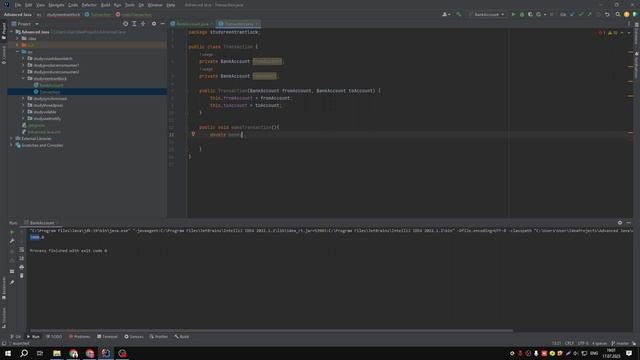Open IntelliJ IDEA taskbar icon
This screenshot has width=640, height=360.
106,353
